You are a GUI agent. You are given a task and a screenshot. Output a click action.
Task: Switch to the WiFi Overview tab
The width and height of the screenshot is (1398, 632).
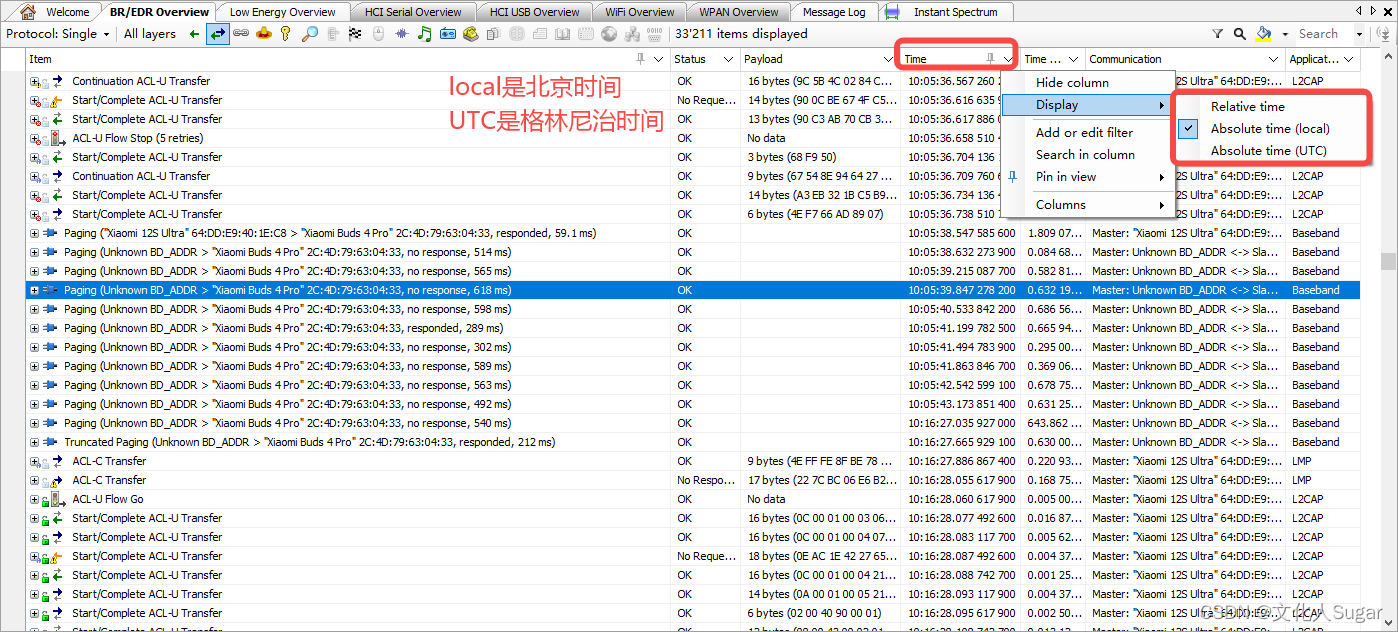point(639,12)
